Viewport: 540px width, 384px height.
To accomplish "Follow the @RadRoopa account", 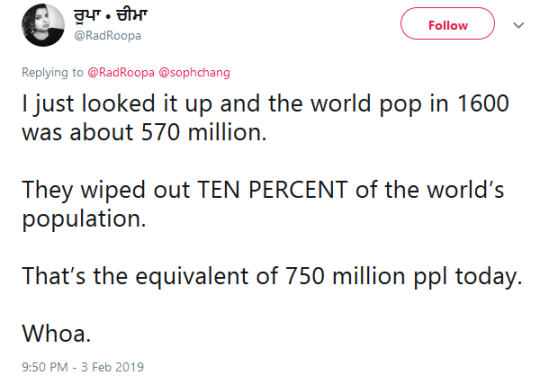I will [447, 23].
